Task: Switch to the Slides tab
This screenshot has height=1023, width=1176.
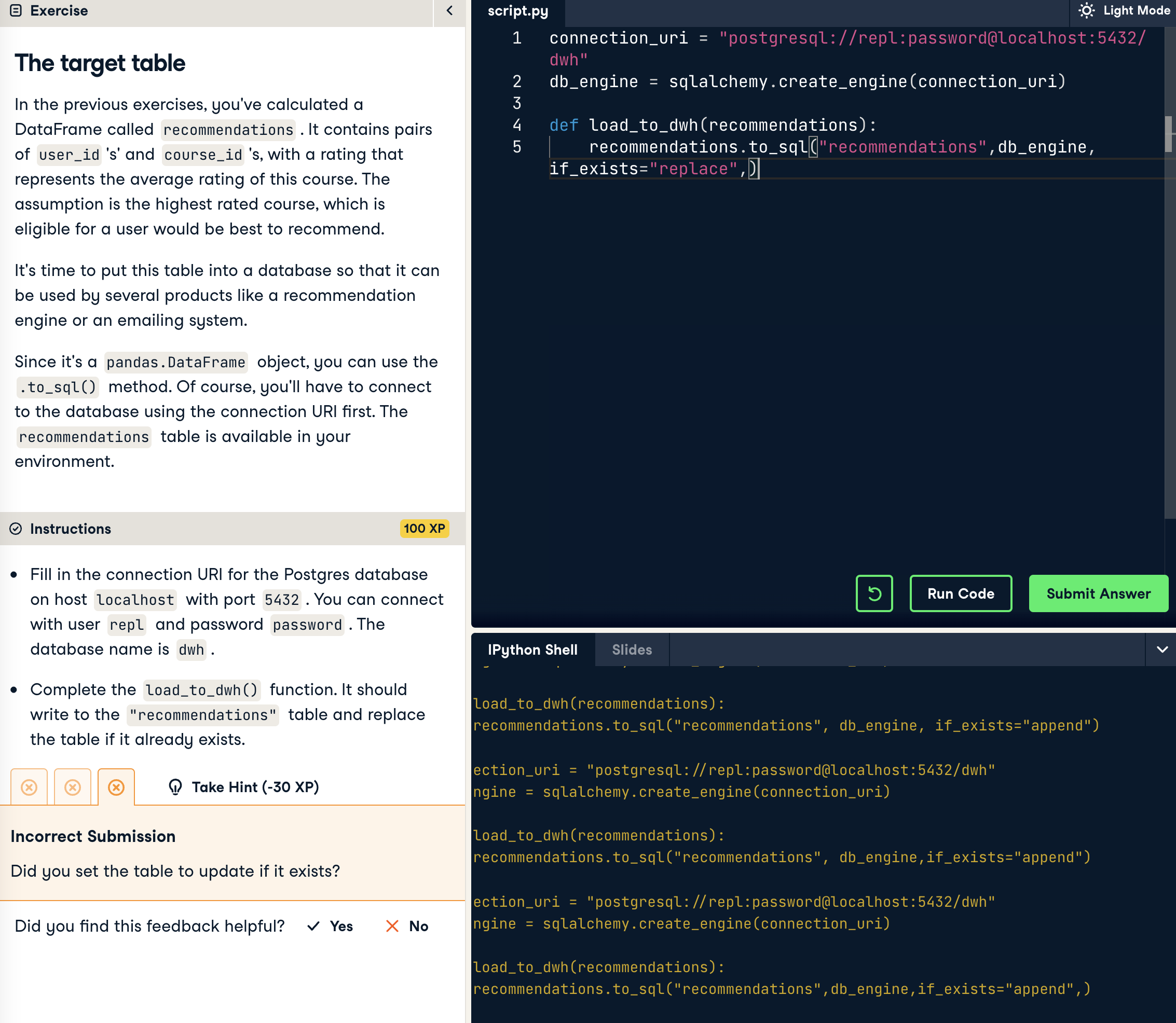Action: click(632, 649)
